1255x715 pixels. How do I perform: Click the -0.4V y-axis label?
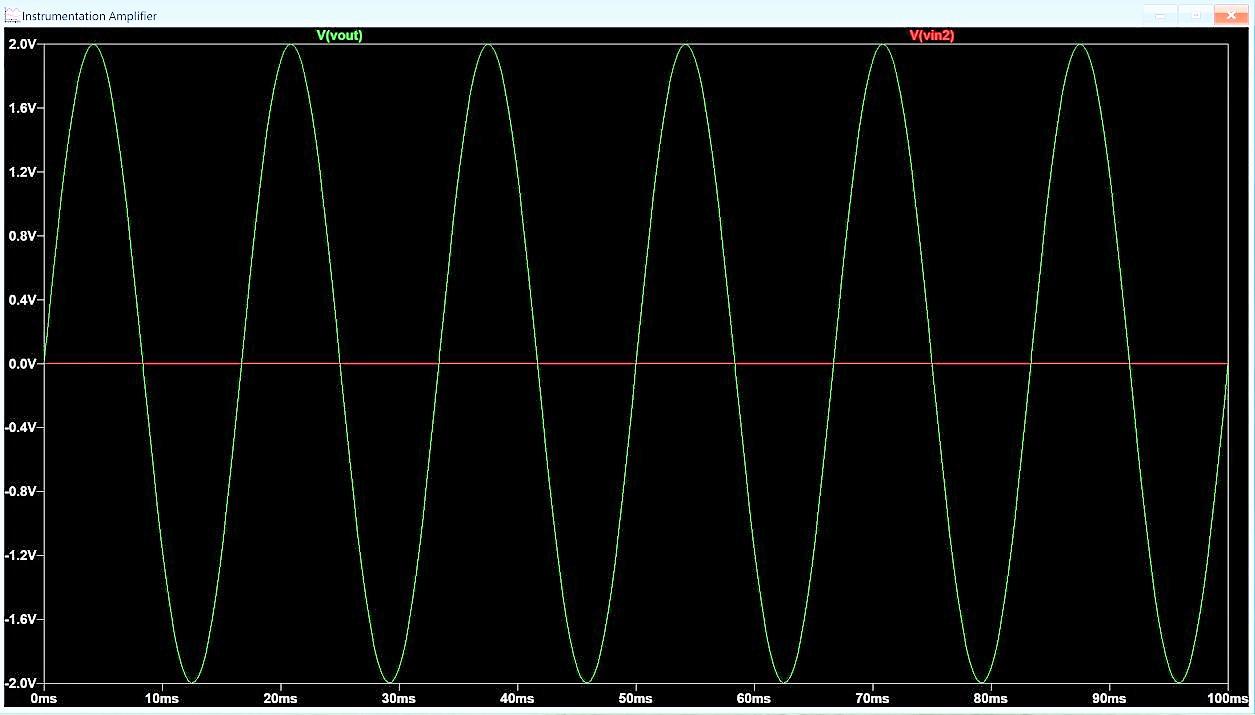20,428
